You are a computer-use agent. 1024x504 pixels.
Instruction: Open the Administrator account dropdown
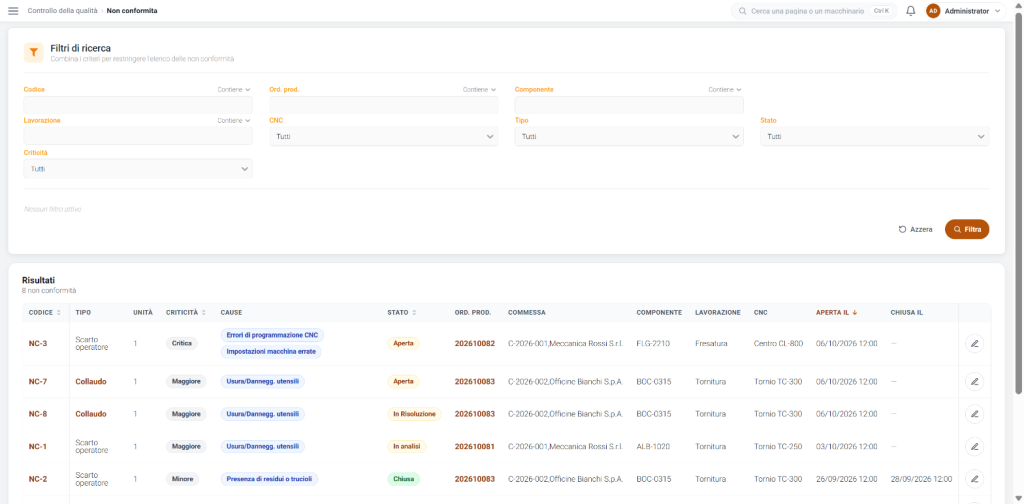click(x=966, y=11)
